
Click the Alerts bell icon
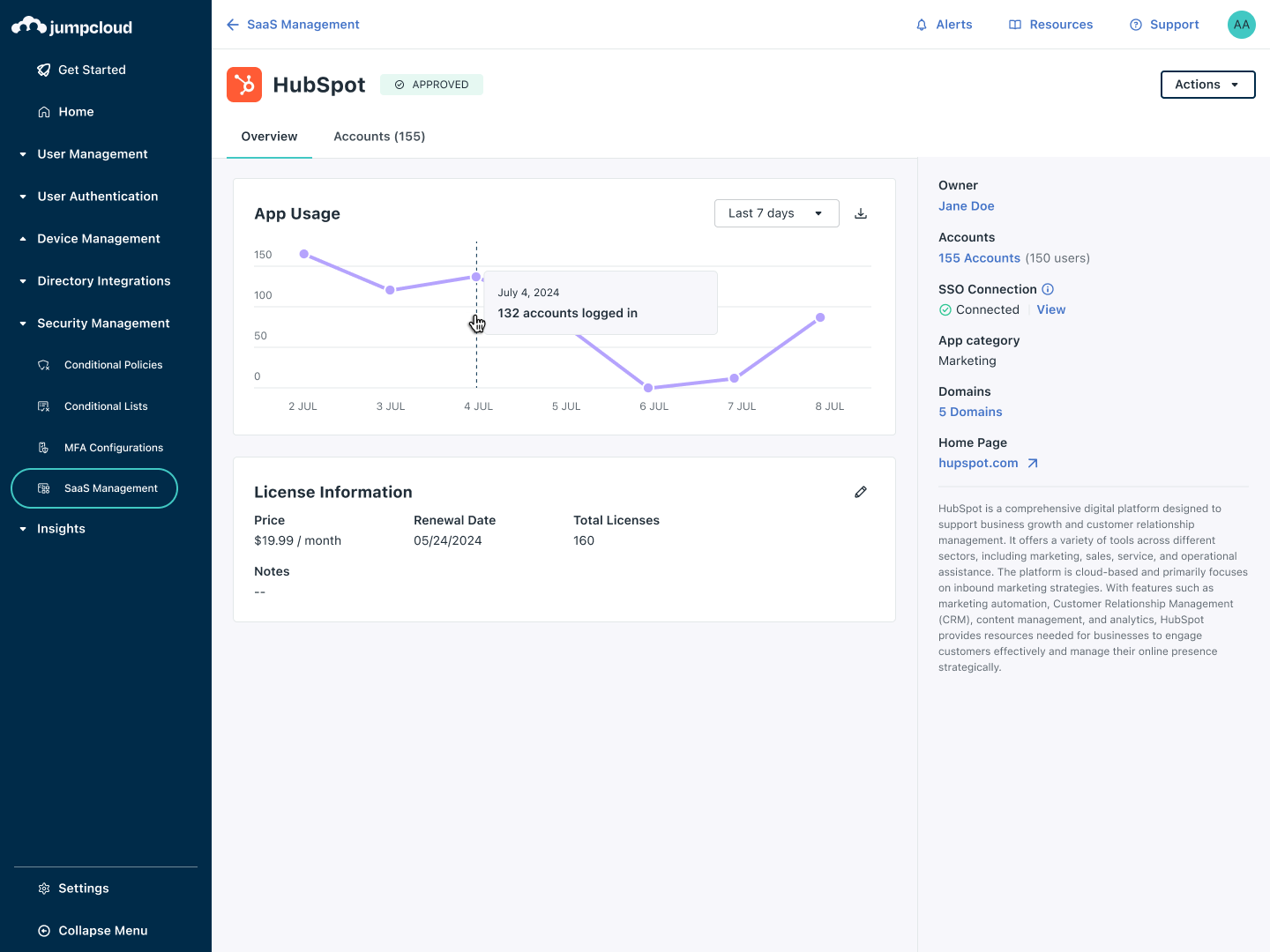[x=922, y=25]
